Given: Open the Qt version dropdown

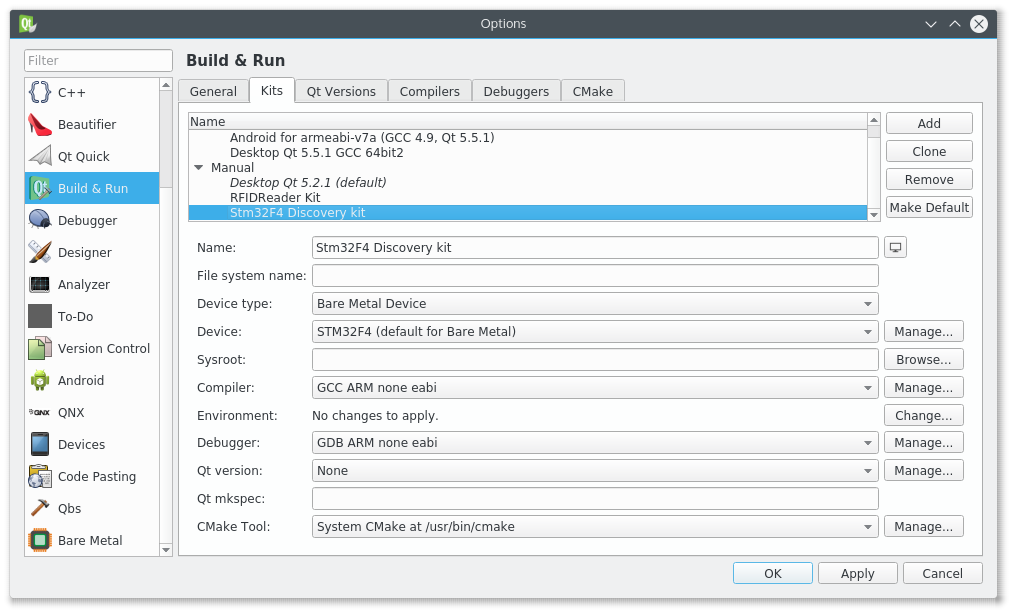Looking at the screenshot, I should click(595, 471).
